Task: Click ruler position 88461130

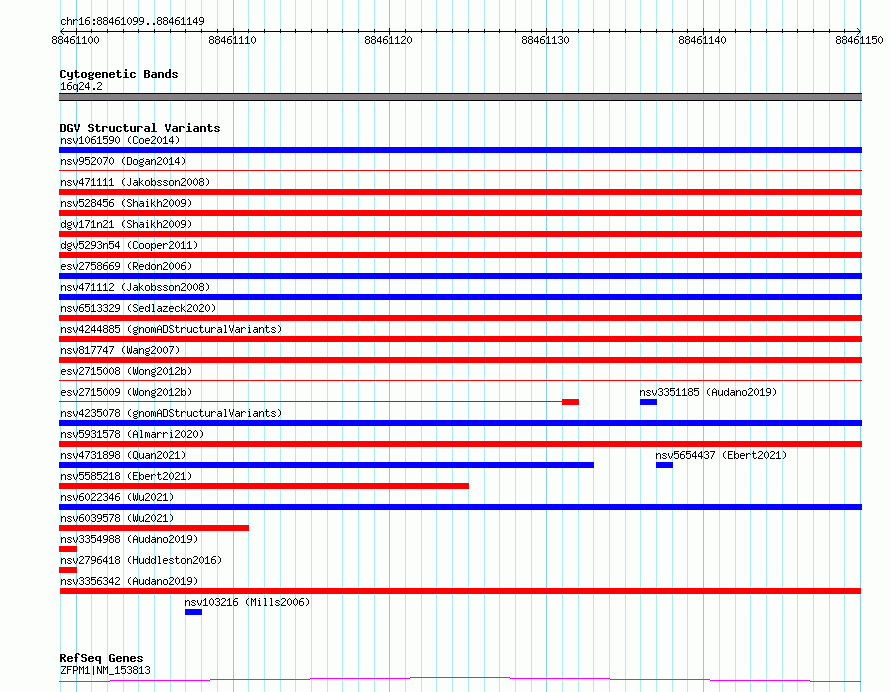Action: tap(545, 40)
